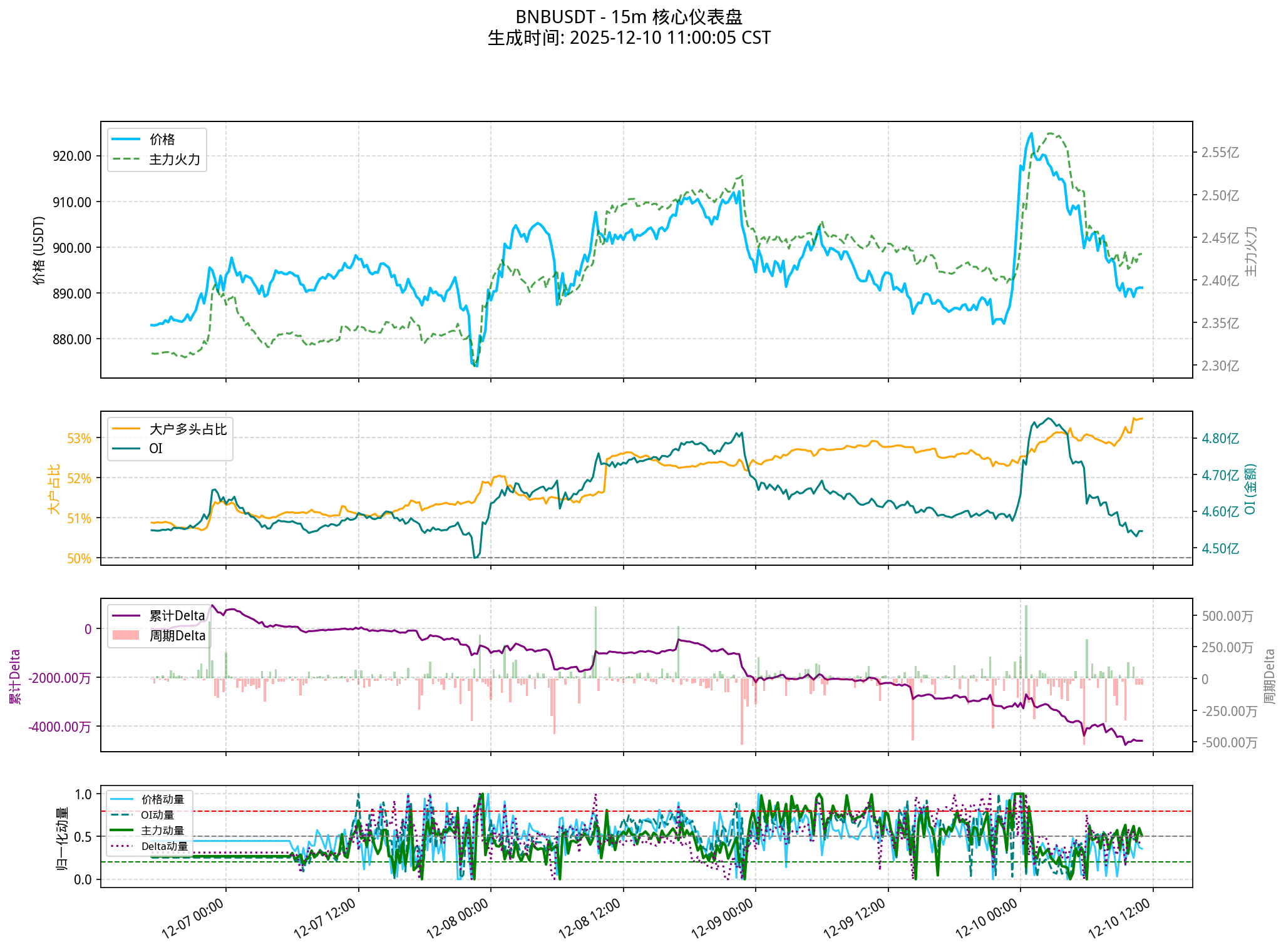Click the 归一化动量 y-axis label
The height and width of the screenshot is (952, 1286).
[x=62, y=838]
